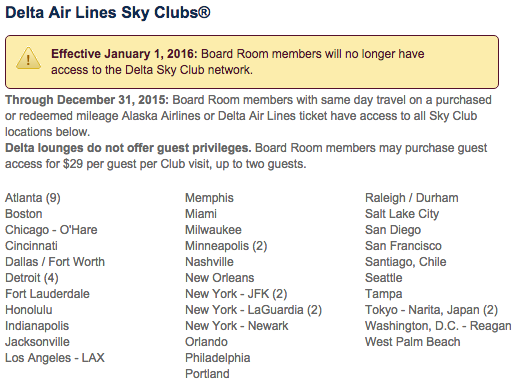This screenshot has width=519, height=389.
Task: Select Santiago, Chile location
Action: 406,262
